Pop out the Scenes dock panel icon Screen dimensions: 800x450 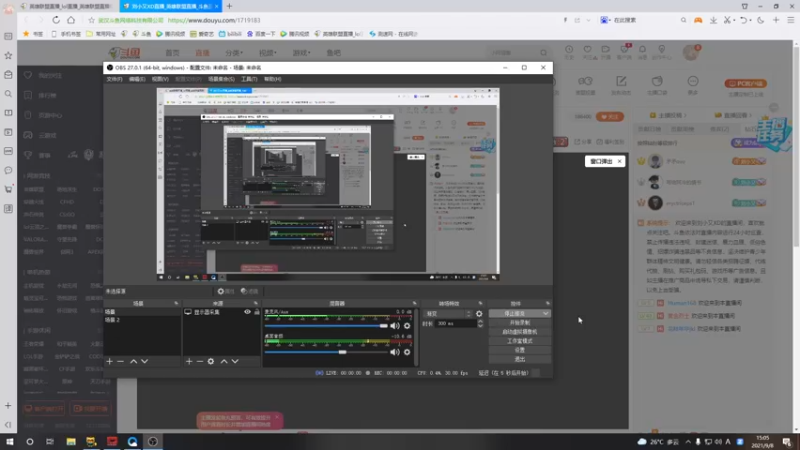pos(176,303)
